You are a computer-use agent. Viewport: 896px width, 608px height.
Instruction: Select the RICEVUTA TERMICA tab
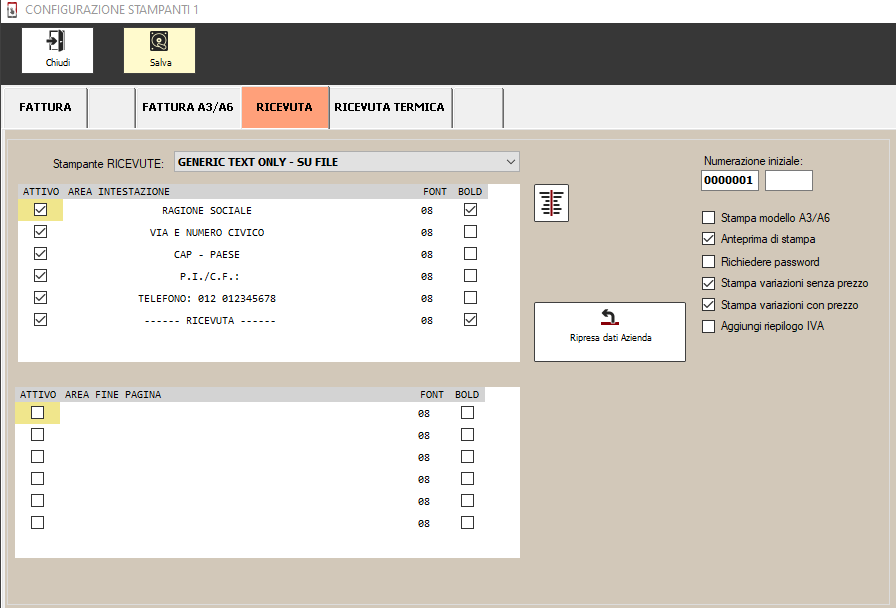[x=389, y=107]
